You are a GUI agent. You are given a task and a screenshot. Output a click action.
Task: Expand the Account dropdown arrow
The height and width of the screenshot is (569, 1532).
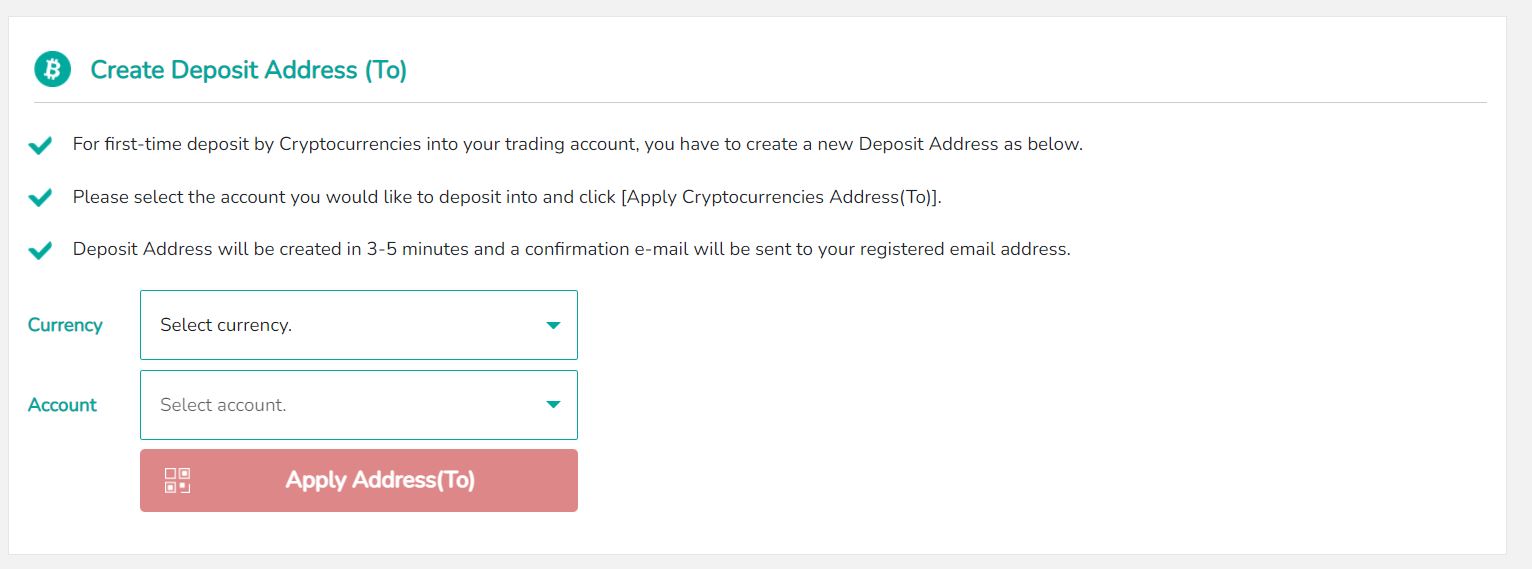[553, 405]
